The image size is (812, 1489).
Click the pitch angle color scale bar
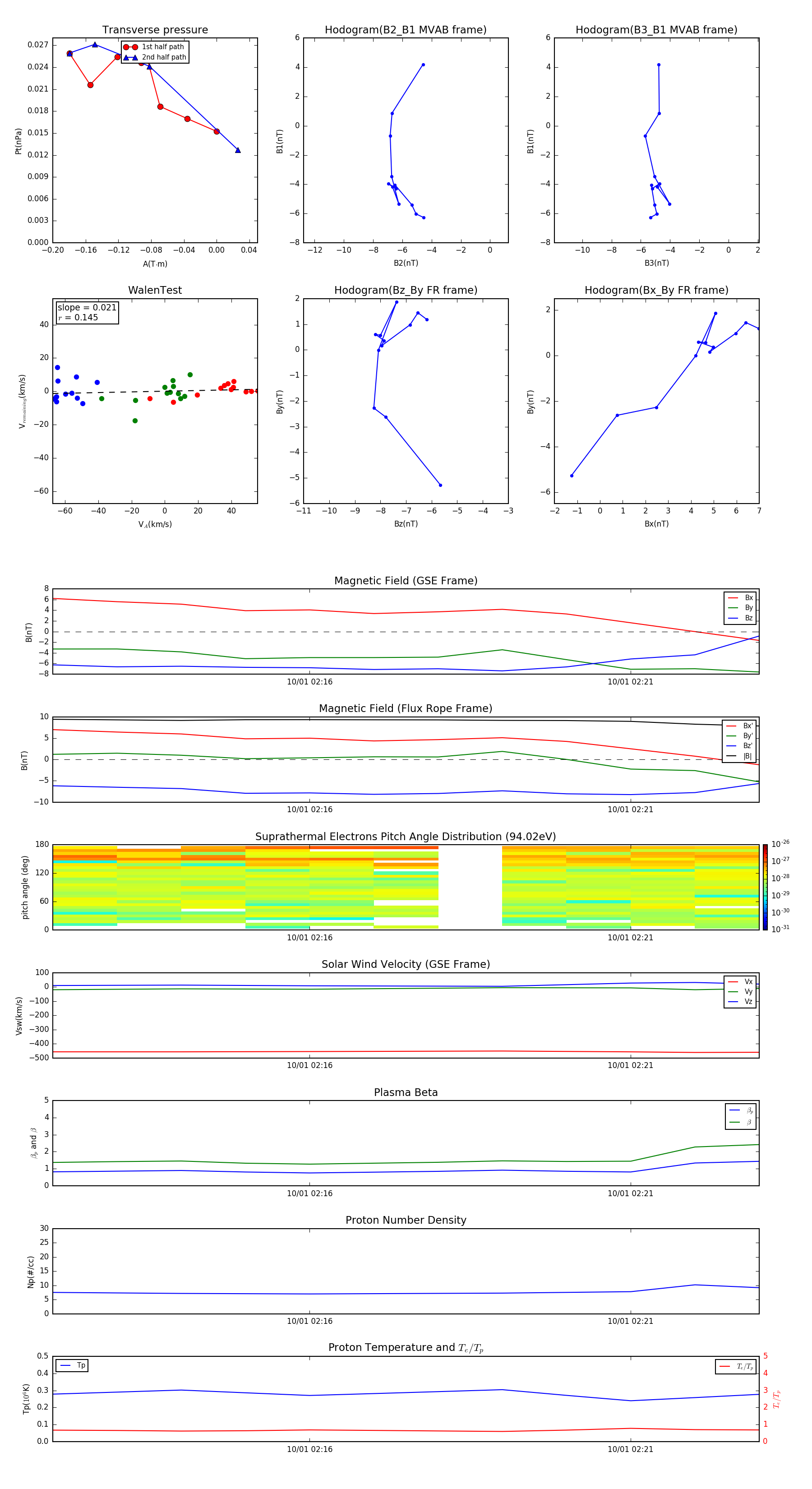[765, 888]
